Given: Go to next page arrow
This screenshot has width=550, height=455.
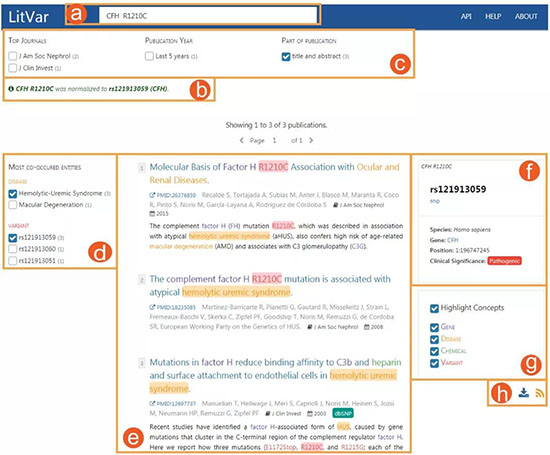Looking at the screenshot, I should [x=311, y=140].
